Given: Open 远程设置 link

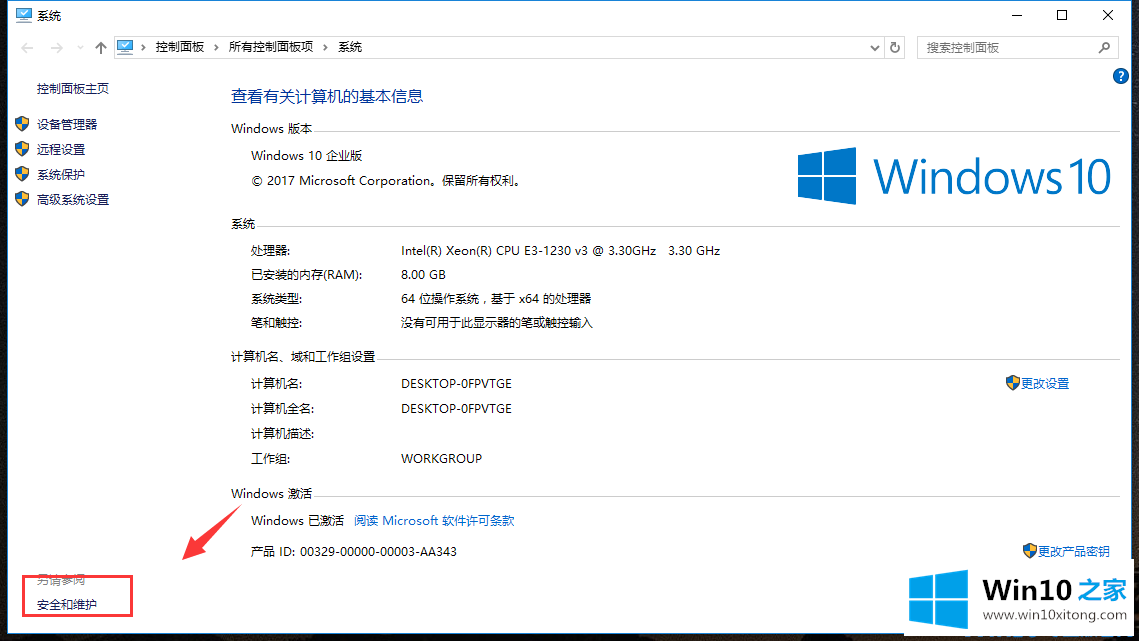Looking at the screenshot, I should point(61,150).
